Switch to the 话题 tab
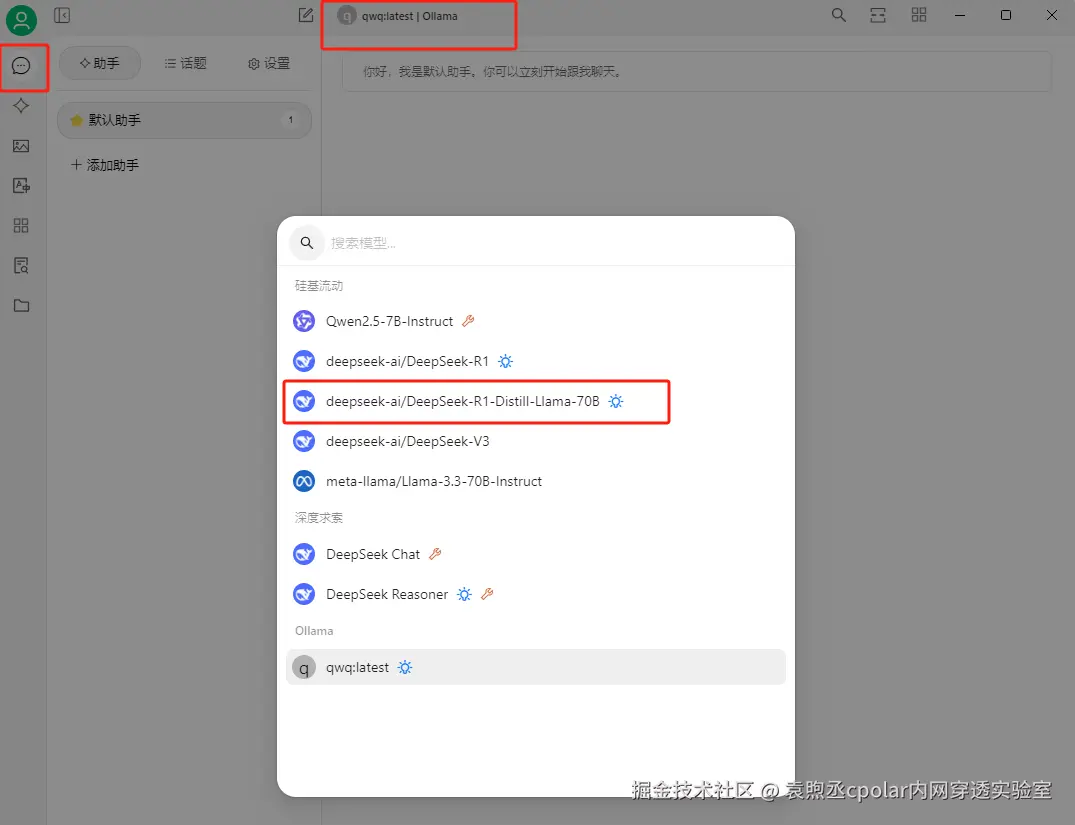This screenshot has height=825, width=1075. tap(185, 63)
